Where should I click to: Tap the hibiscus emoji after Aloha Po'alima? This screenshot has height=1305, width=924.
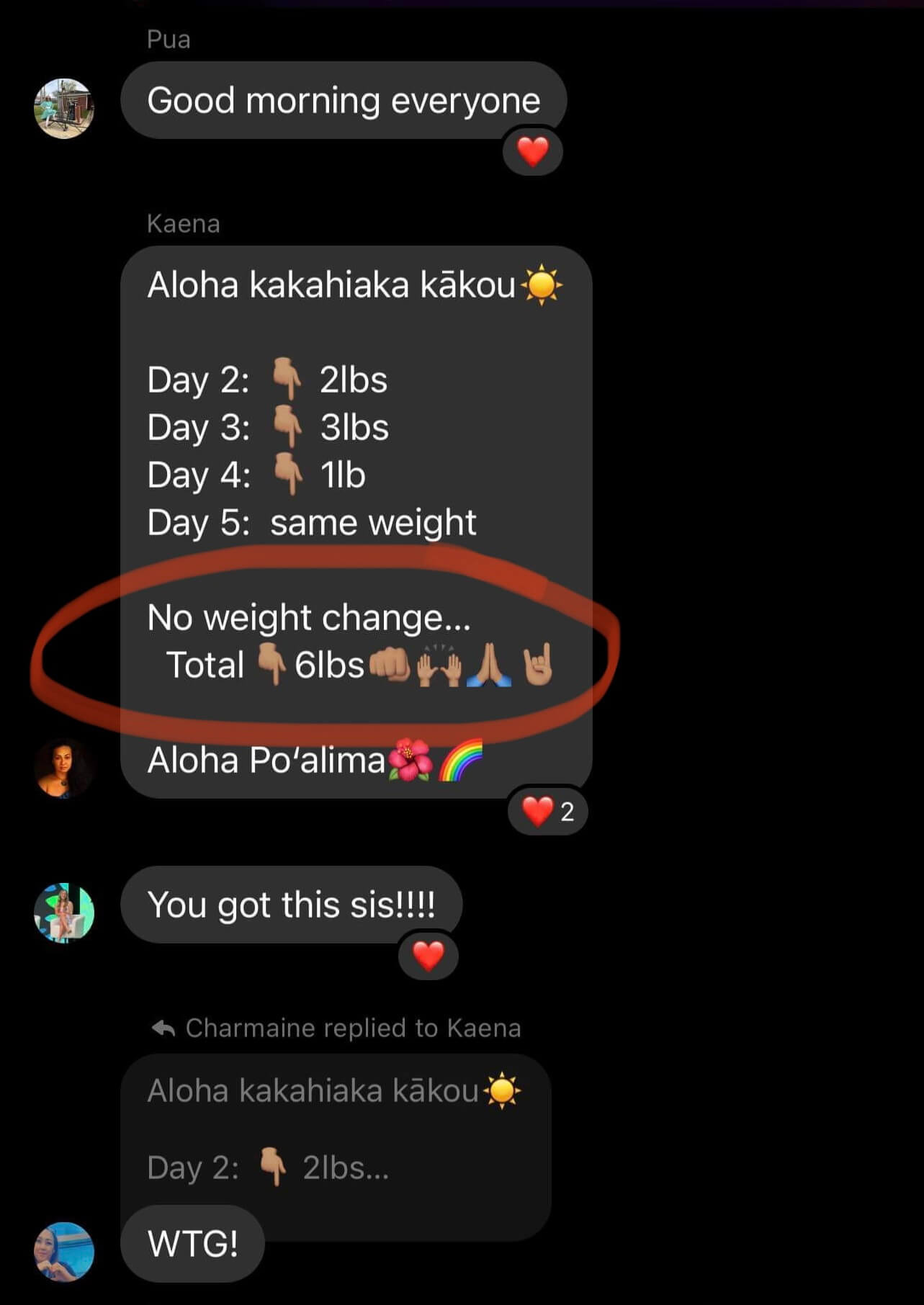[x=411, y=761]
